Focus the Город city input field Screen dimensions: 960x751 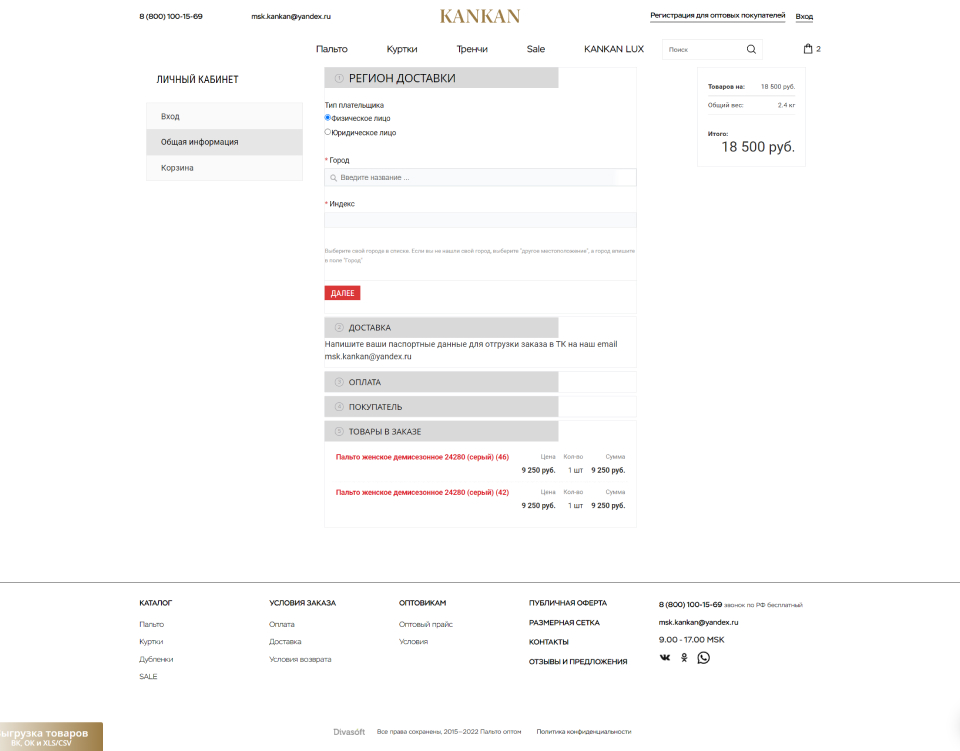[x=480, y=177]
